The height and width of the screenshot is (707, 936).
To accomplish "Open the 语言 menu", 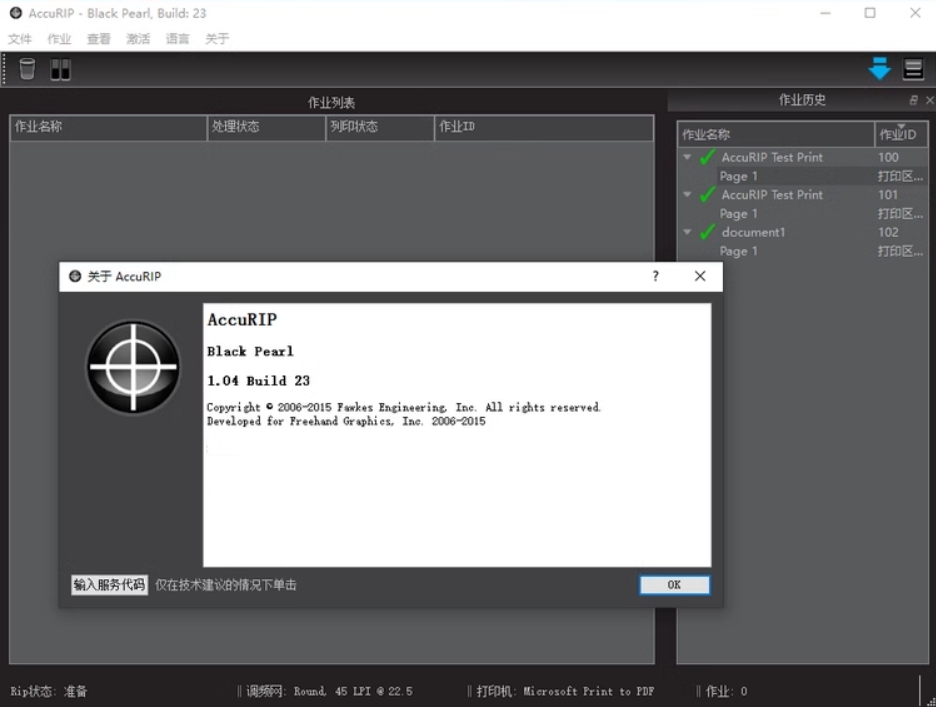I will (x=177, y=39).
